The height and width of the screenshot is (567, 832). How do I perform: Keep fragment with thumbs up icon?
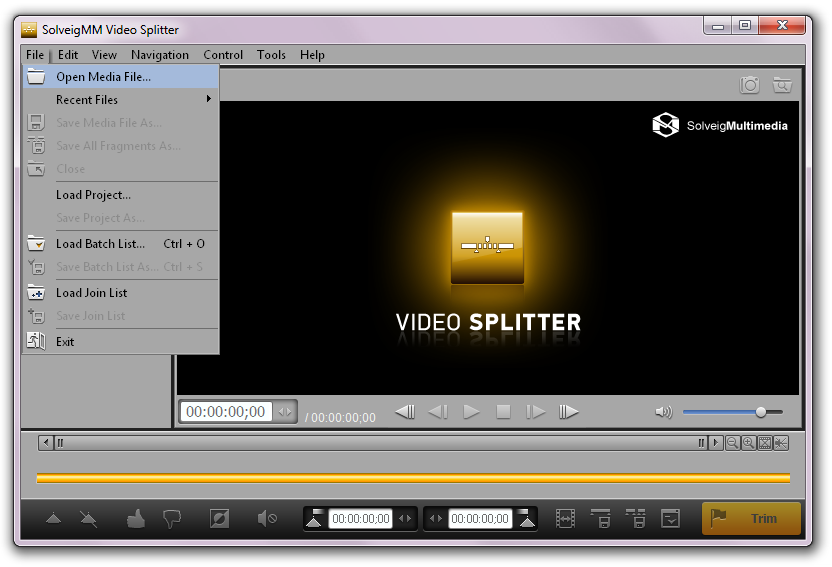[x=136, y=518]
